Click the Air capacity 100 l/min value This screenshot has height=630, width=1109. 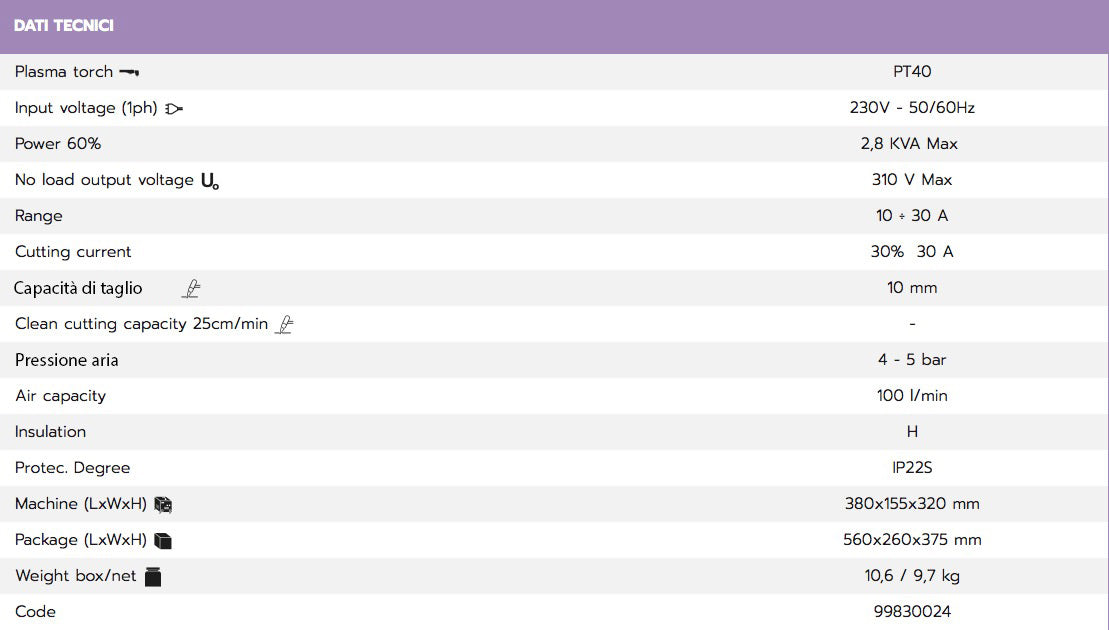[x=912, y=395]
